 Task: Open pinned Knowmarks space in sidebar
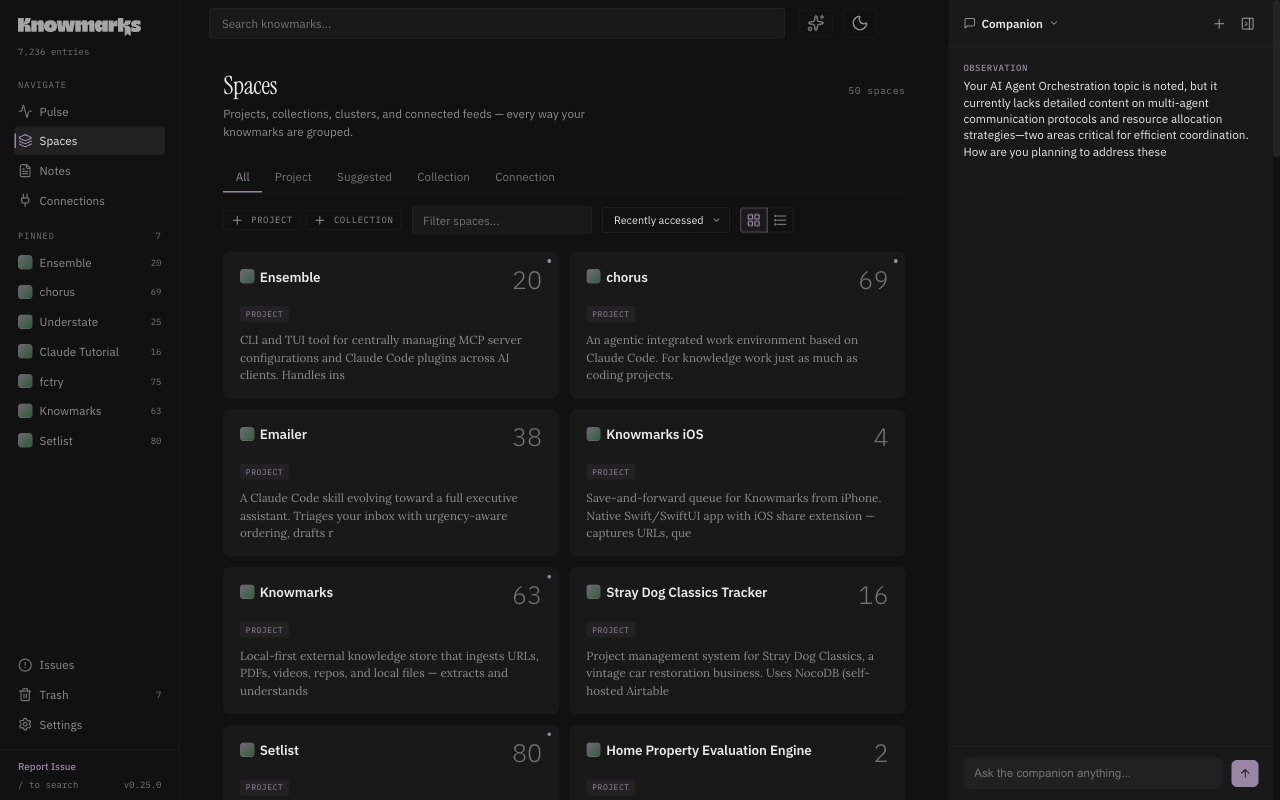[90, 411]
